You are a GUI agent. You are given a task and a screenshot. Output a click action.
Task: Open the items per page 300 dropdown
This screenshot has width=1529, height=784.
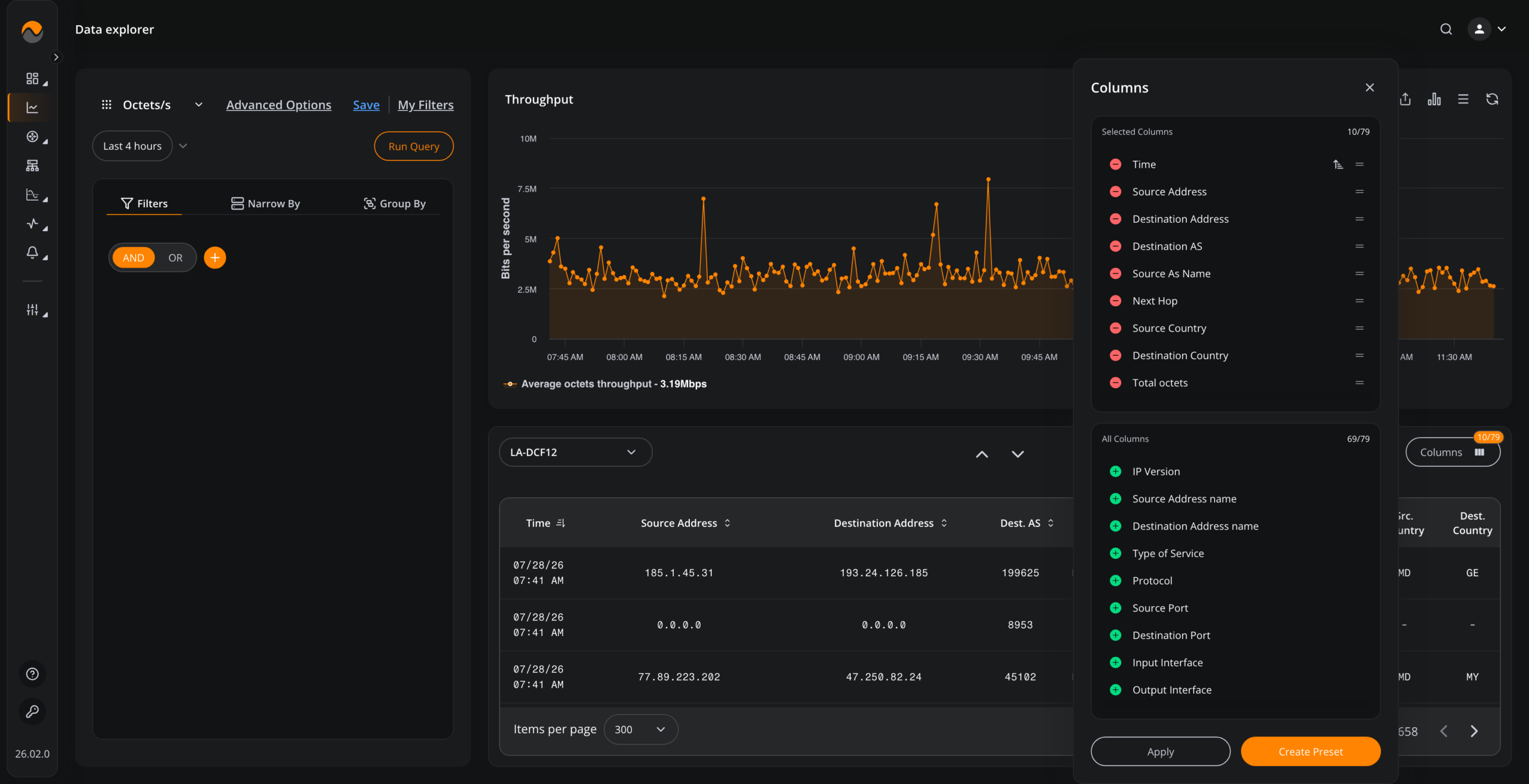[x=640, y=729]
